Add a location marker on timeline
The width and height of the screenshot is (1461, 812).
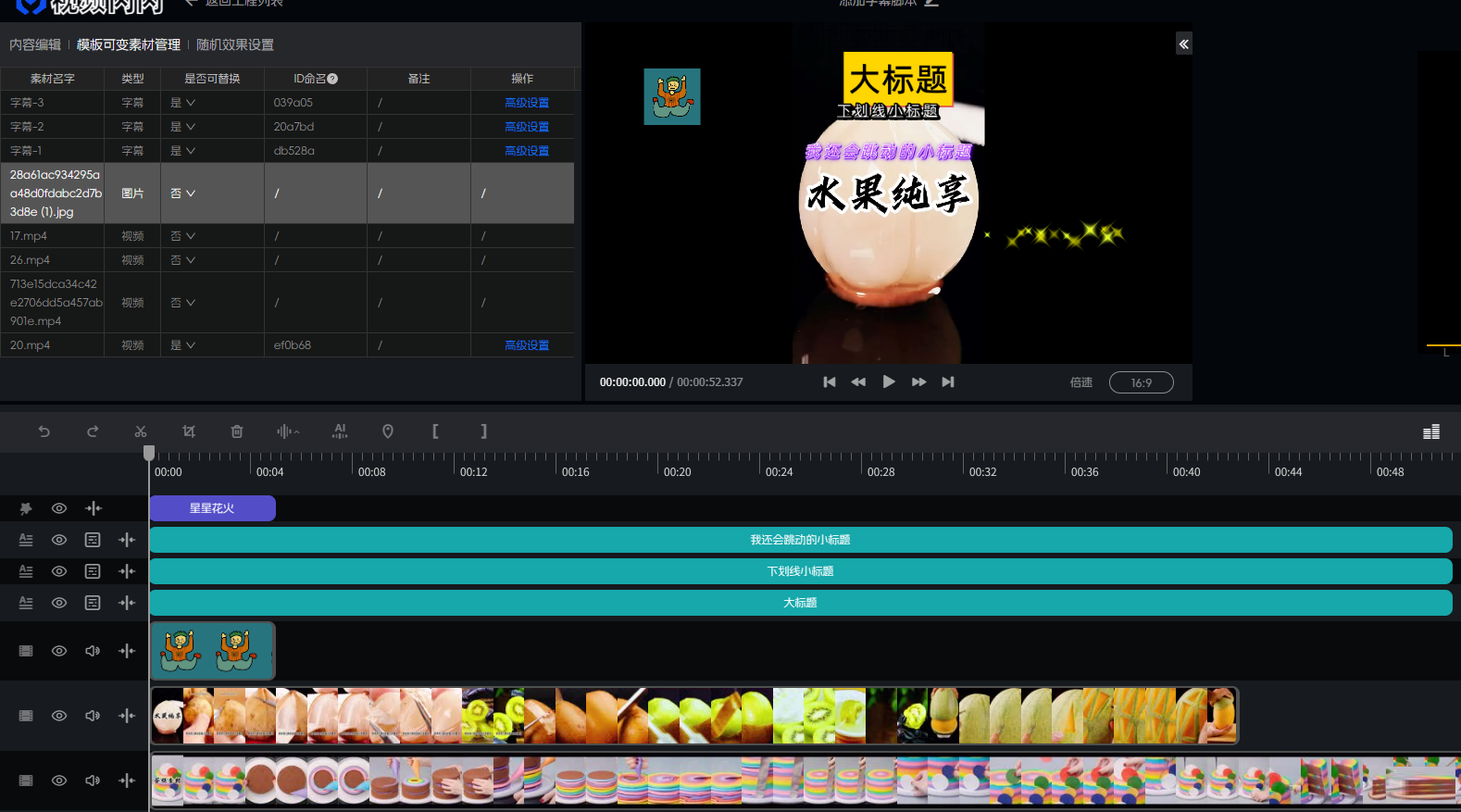pos(388,431)
